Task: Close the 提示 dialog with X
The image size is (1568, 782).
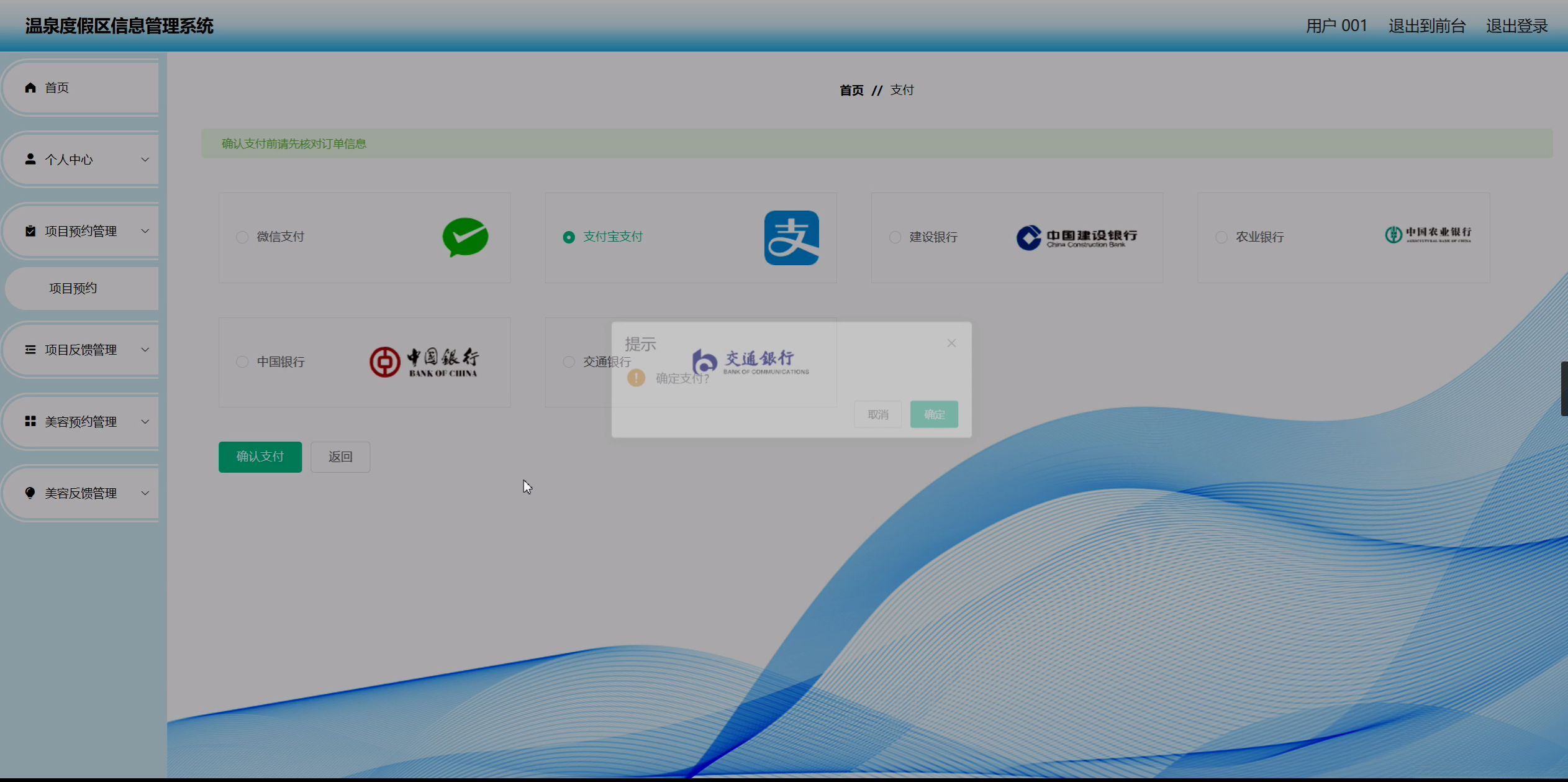Action: pos(951,343)
